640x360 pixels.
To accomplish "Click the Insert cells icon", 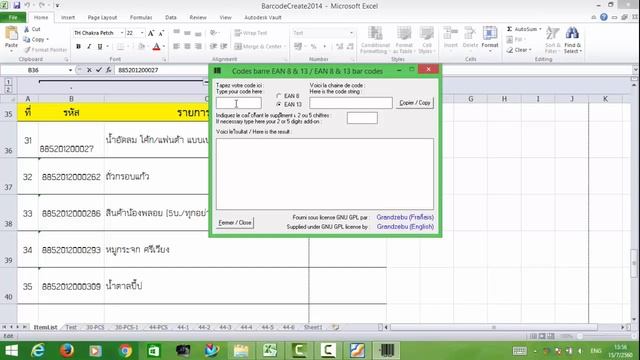I will pyautogui.click(x=451, y=33).
